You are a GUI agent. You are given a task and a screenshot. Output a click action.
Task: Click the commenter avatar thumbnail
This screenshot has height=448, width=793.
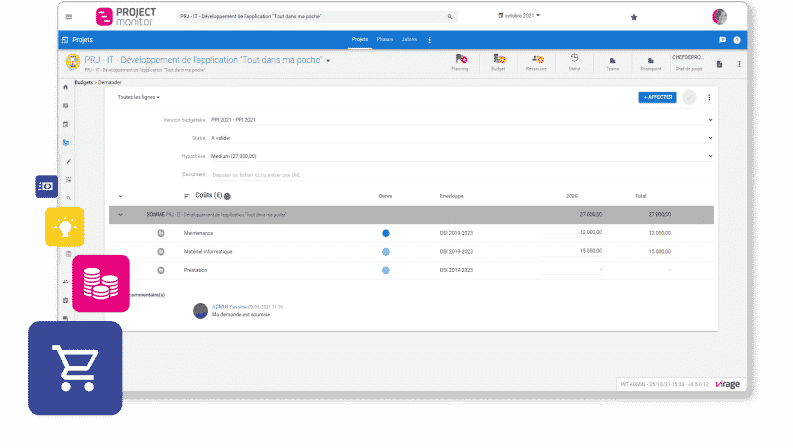tap(200, 310)
